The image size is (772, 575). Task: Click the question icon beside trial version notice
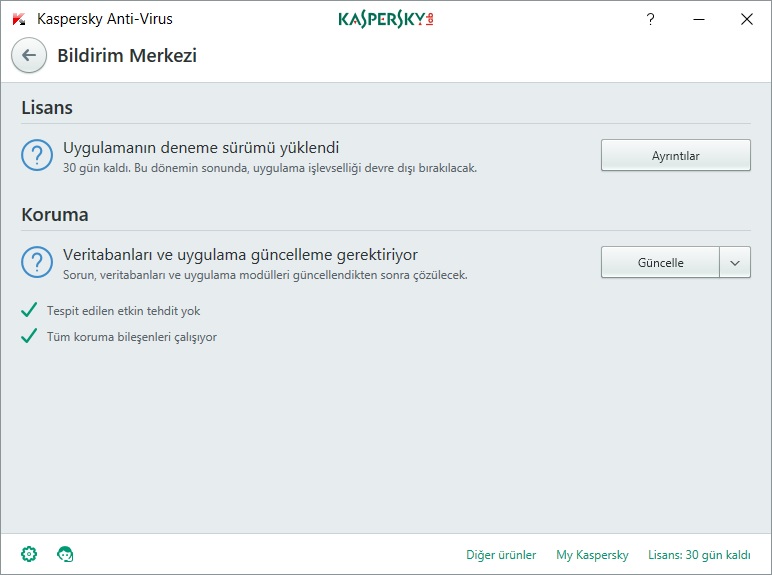37,155
